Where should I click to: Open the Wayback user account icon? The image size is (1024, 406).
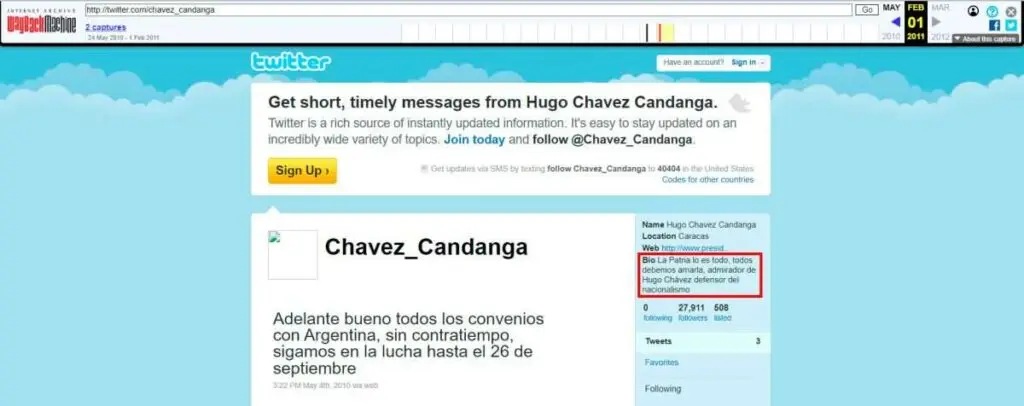tap(974, 10)
